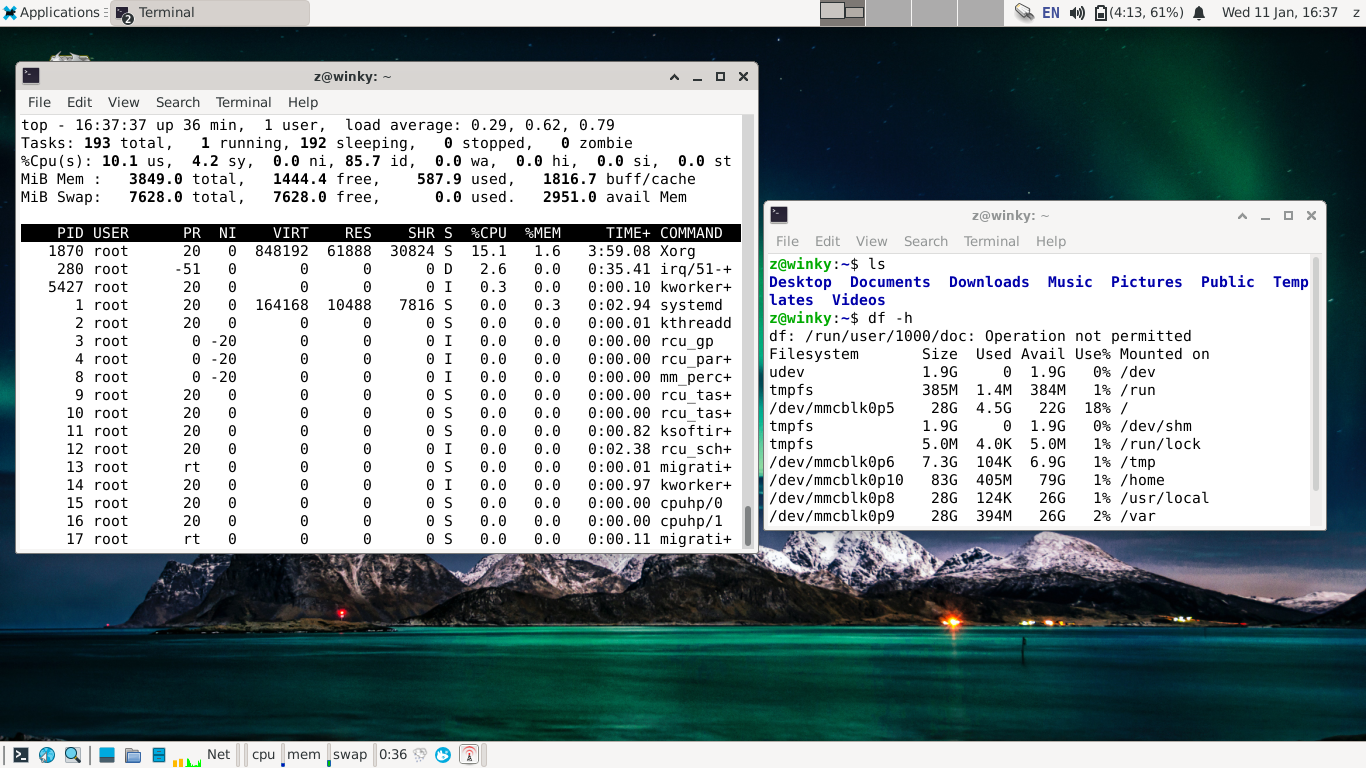Roll up the df terminal window
The height and width of the screenshot is (768, 1366).
pos(1242,215)
